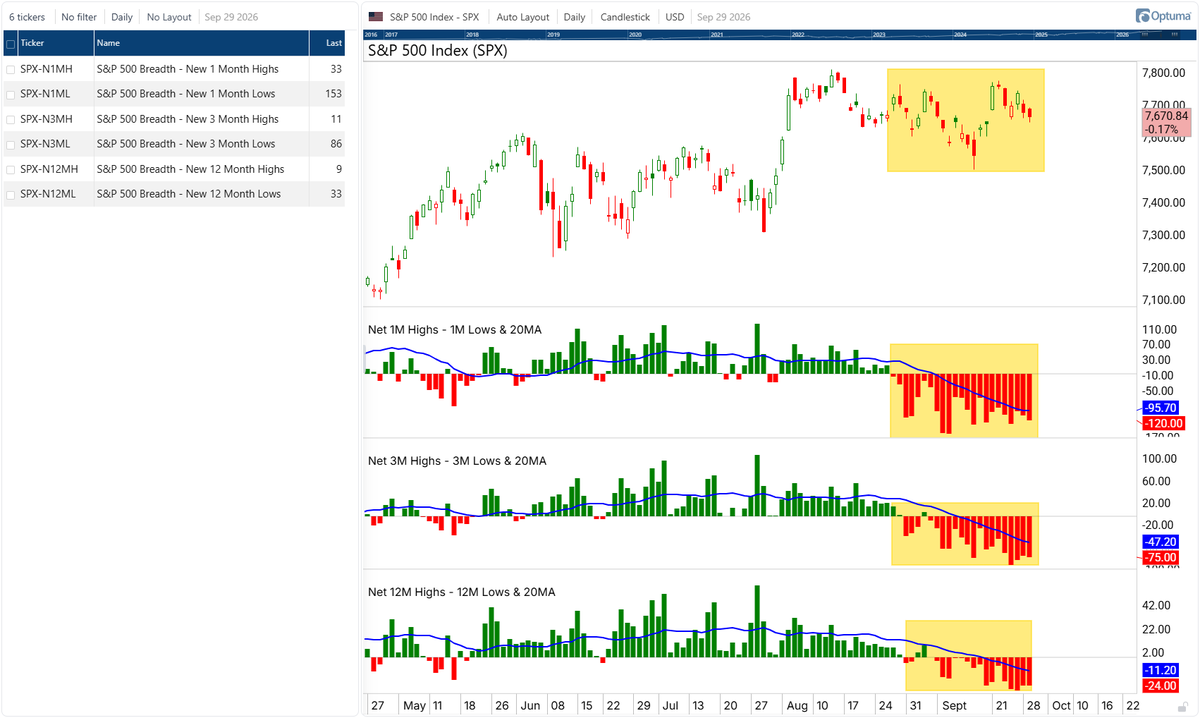Click the 7,670.84 last price label
Viewport: 1200px width, 718px height.
click(x=1166, y=116)
